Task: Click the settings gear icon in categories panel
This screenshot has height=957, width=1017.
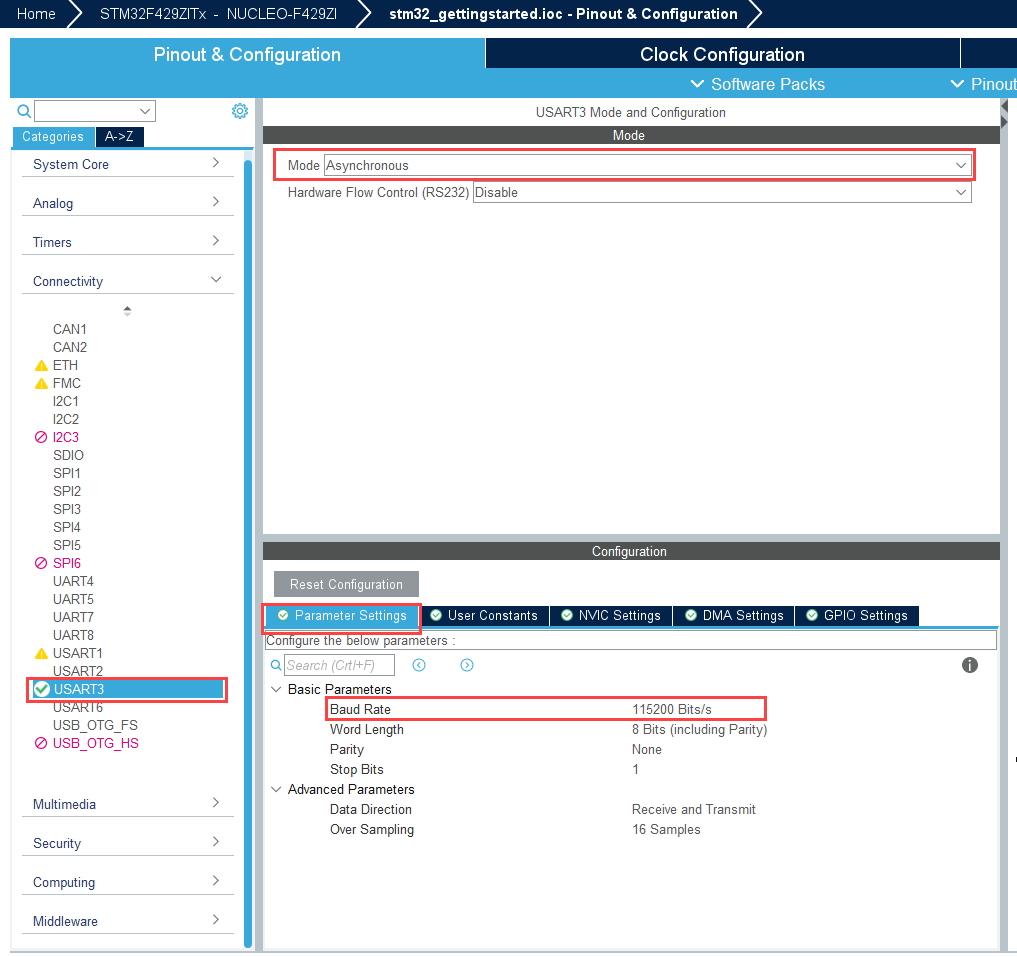Action: point(240,111)
